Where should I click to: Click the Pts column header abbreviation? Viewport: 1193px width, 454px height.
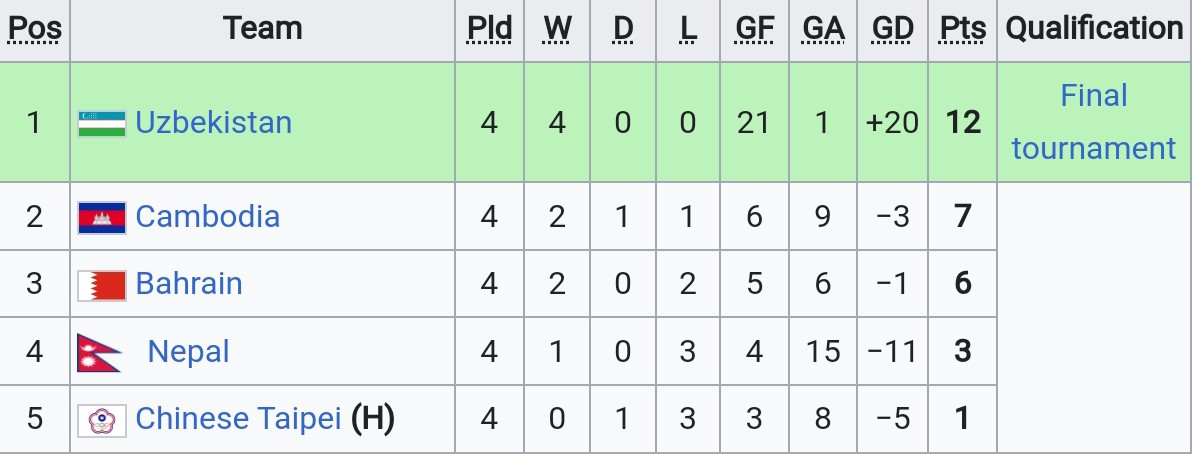(962, 29)
